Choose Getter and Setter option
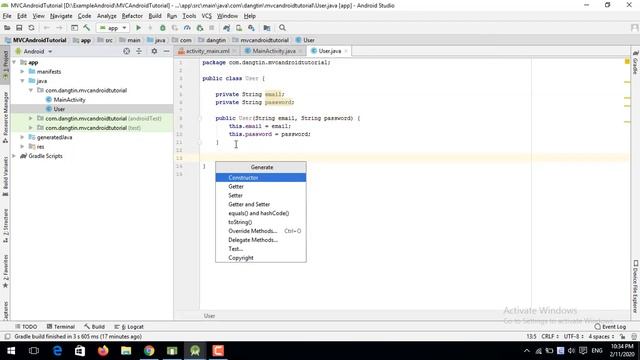Image resolution: width=640 pixels, height=360 pixels. click(x=261, y=204)
